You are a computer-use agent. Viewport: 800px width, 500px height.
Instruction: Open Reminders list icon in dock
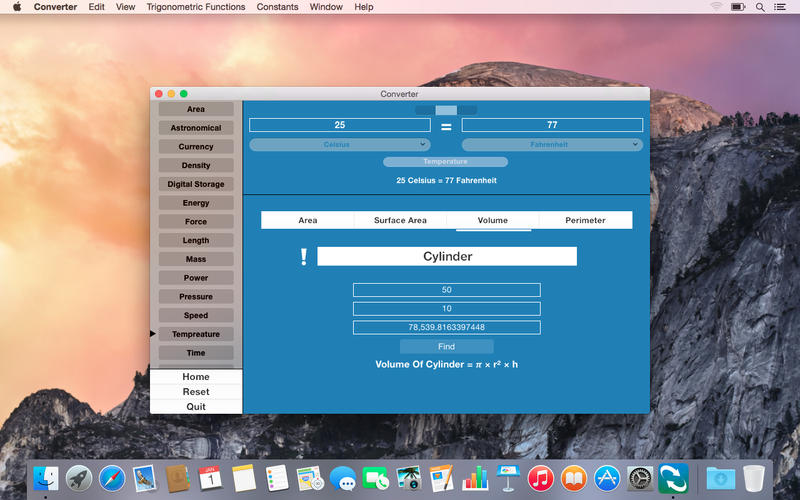[277, 479]
